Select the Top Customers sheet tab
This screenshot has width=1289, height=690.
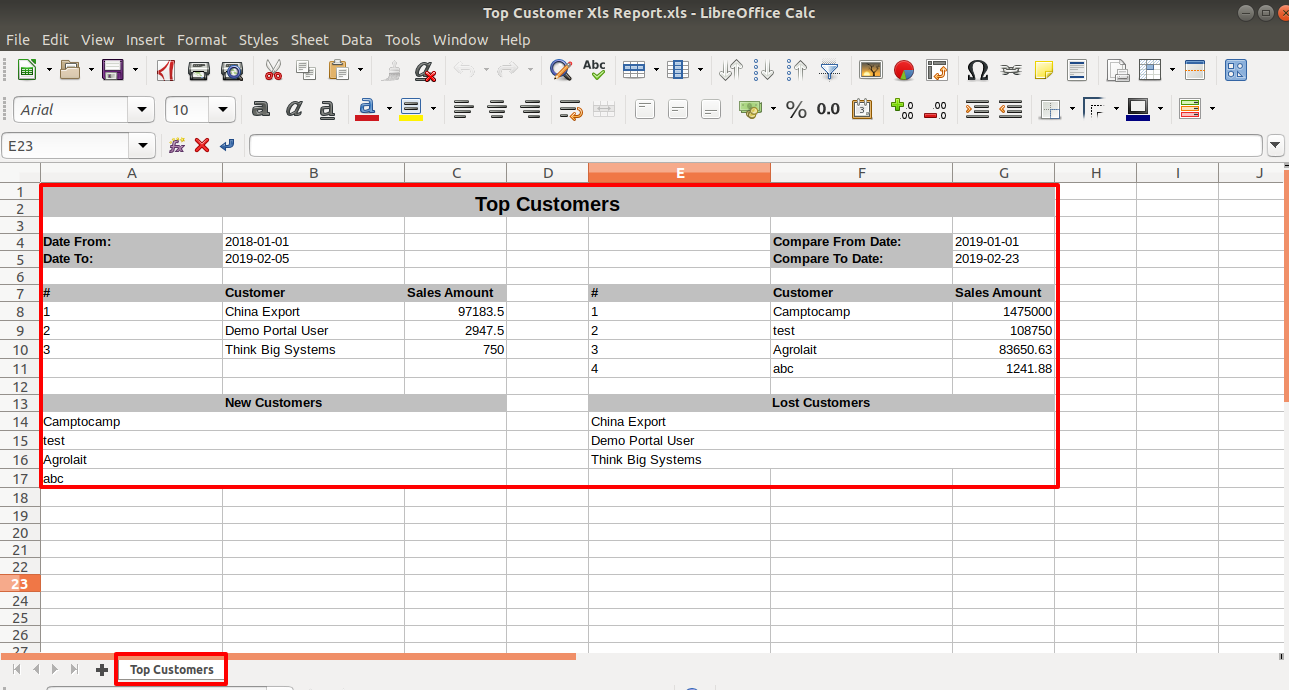click(172, 669)
